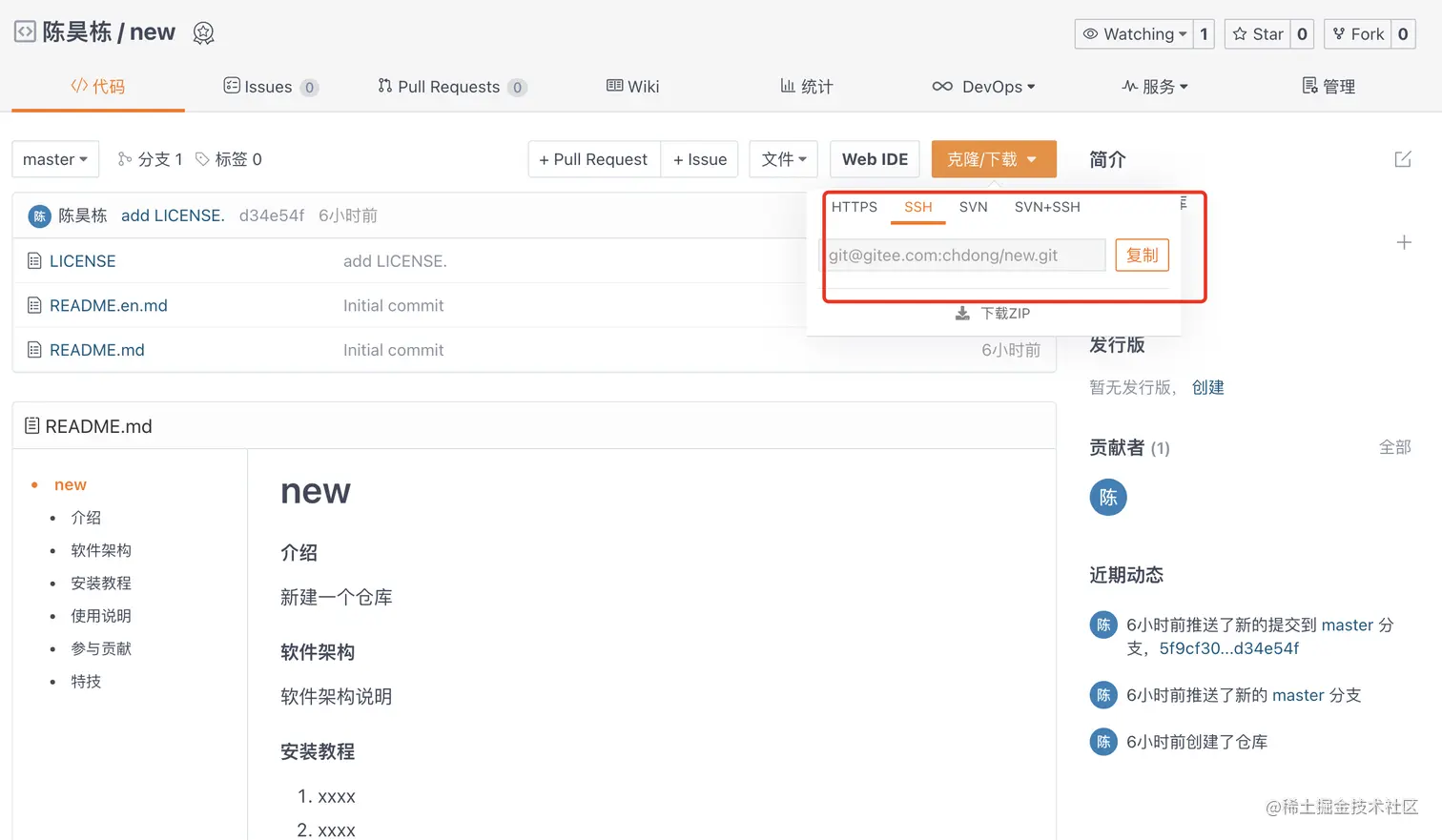The image size is (1442, 840).
Task: Click the 陈 avatar under 贡献者
Action: pos(1108,497)
